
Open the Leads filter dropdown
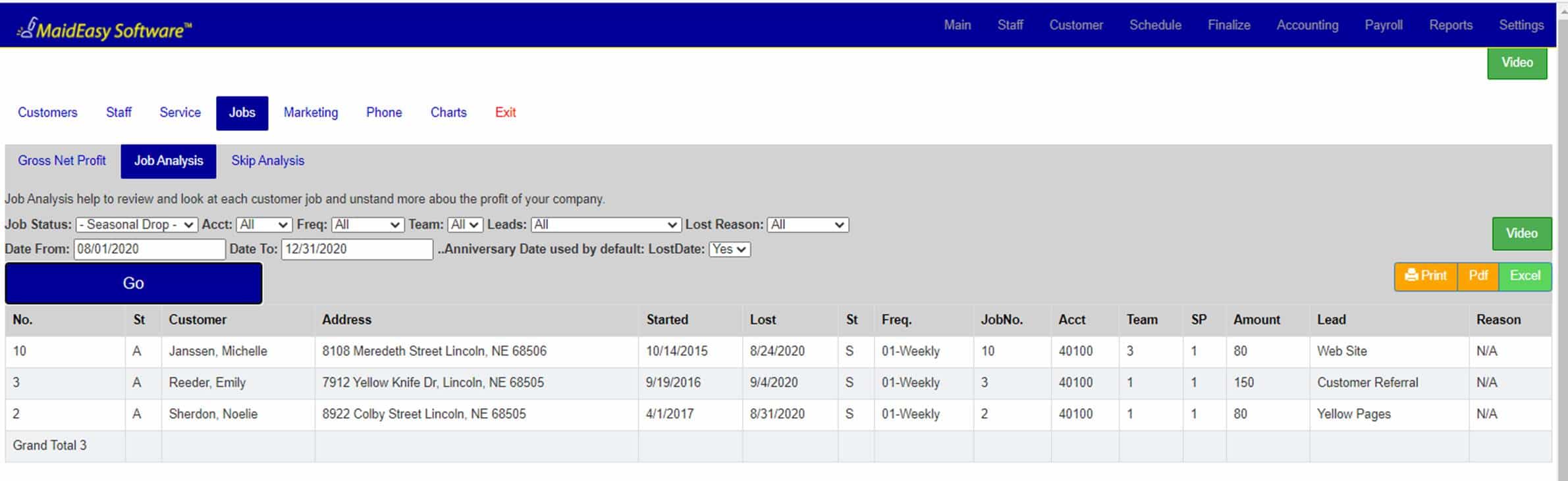click(606, 224)
